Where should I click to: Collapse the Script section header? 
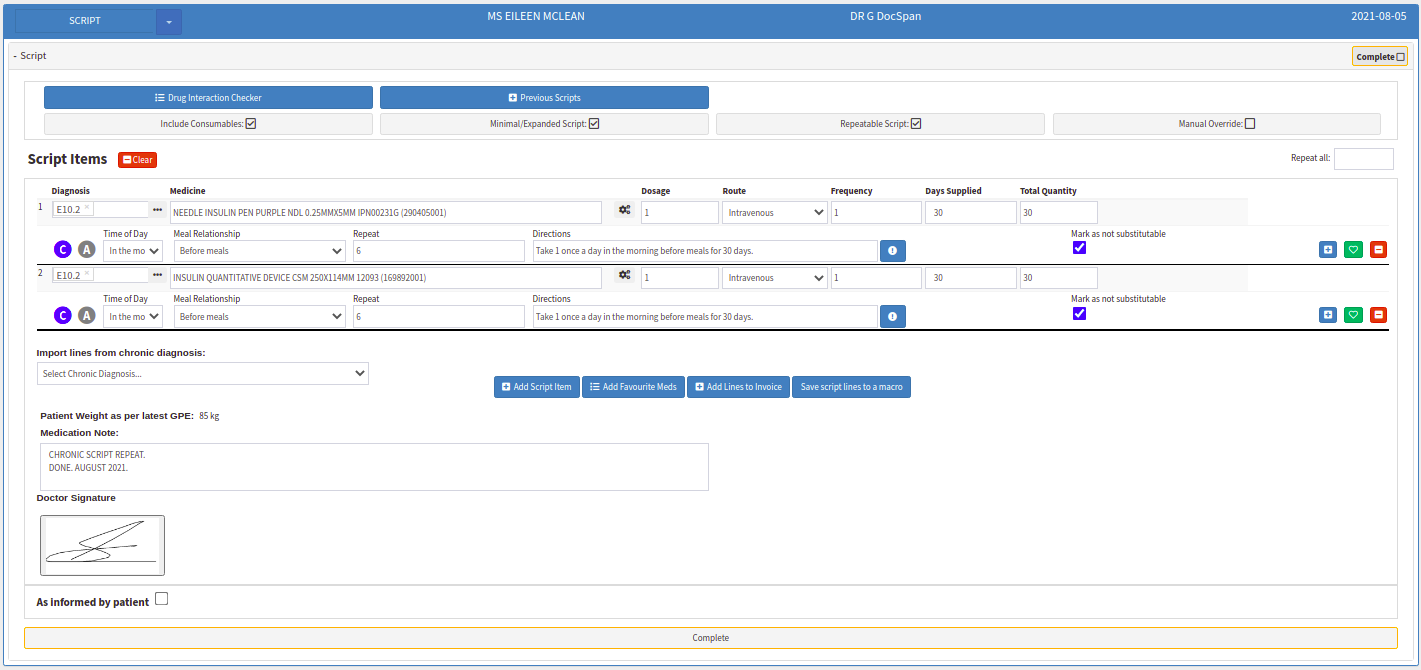30,56
